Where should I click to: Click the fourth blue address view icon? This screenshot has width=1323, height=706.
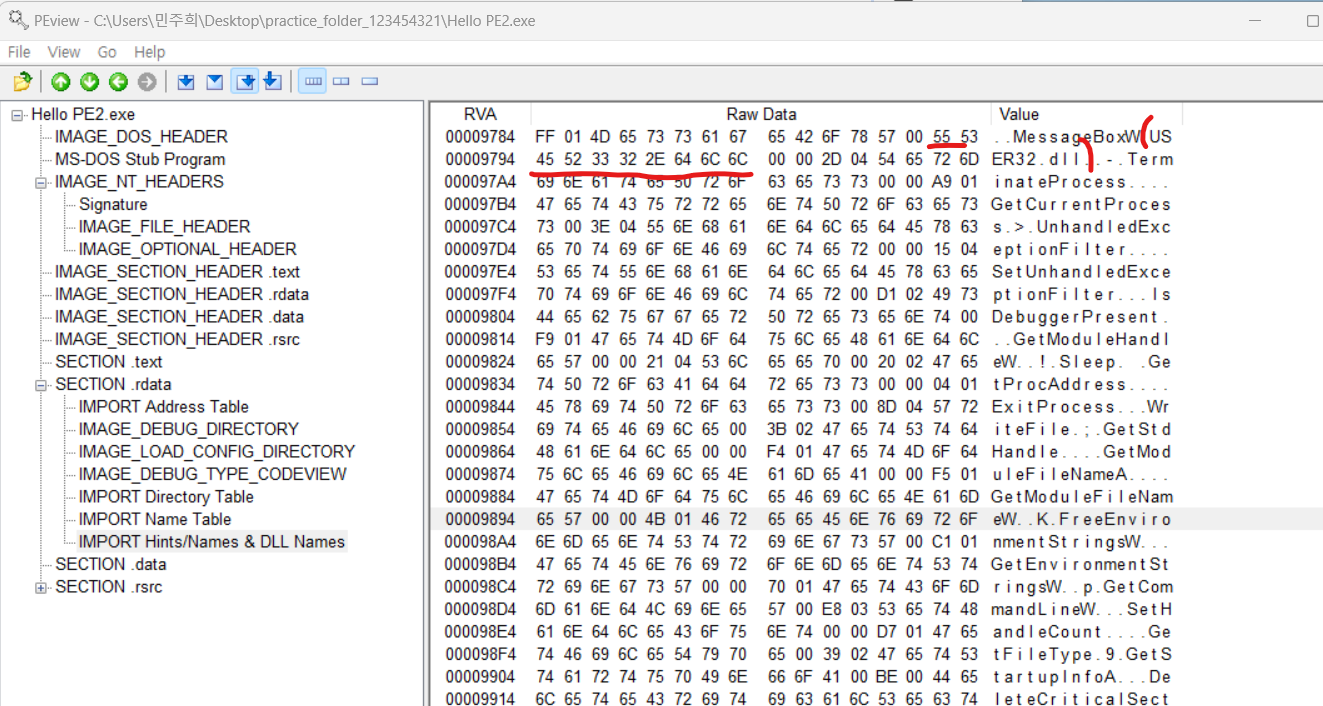(272, 82)
